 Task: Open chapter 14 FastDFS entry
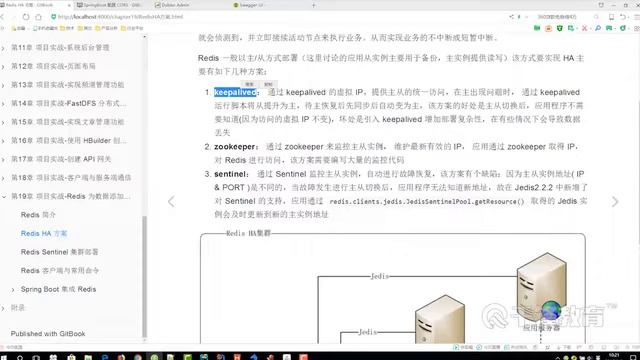pos(68,103)
